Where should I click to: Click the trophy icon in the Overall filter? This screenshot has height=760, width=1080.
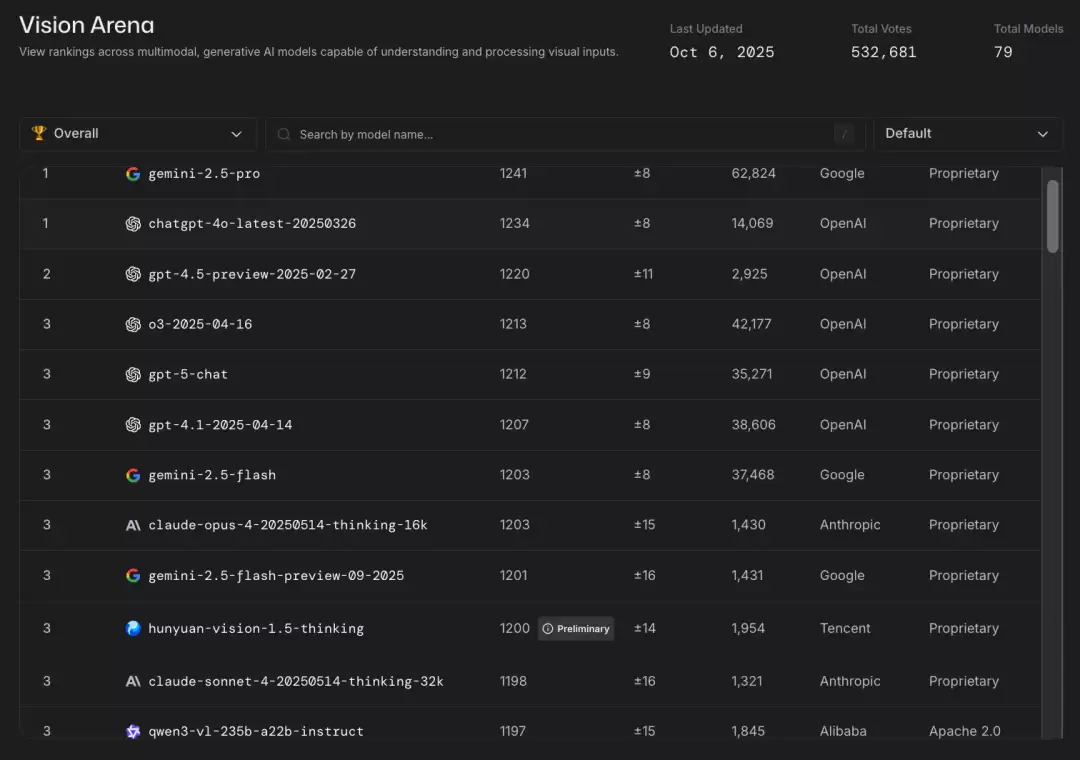pyautogui.click(x=39, y=133)
